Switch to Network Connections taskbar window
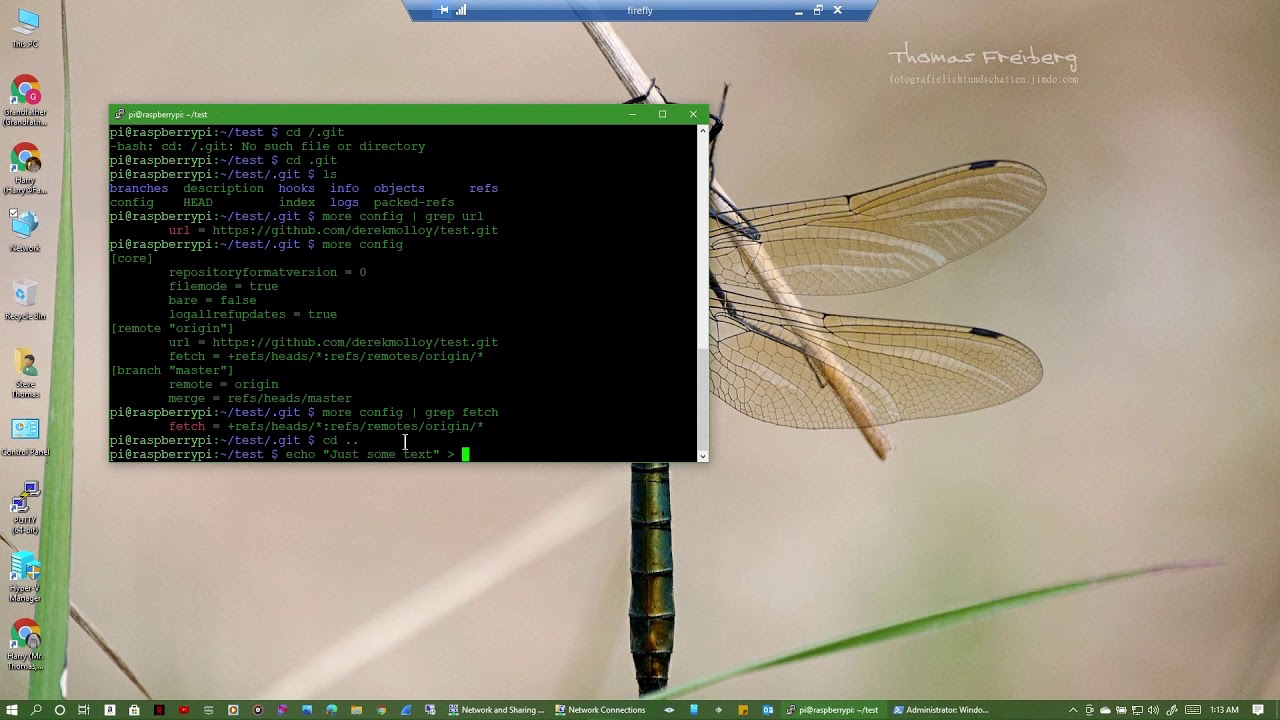This screenshot has width=1280, height=720. [601, 710]
